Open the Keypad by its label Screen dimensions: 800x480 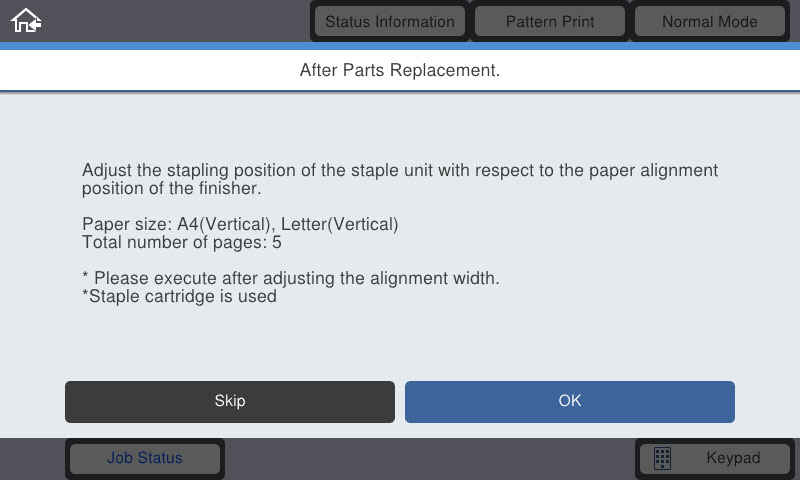pyautogui.click(x=733, y=458)
